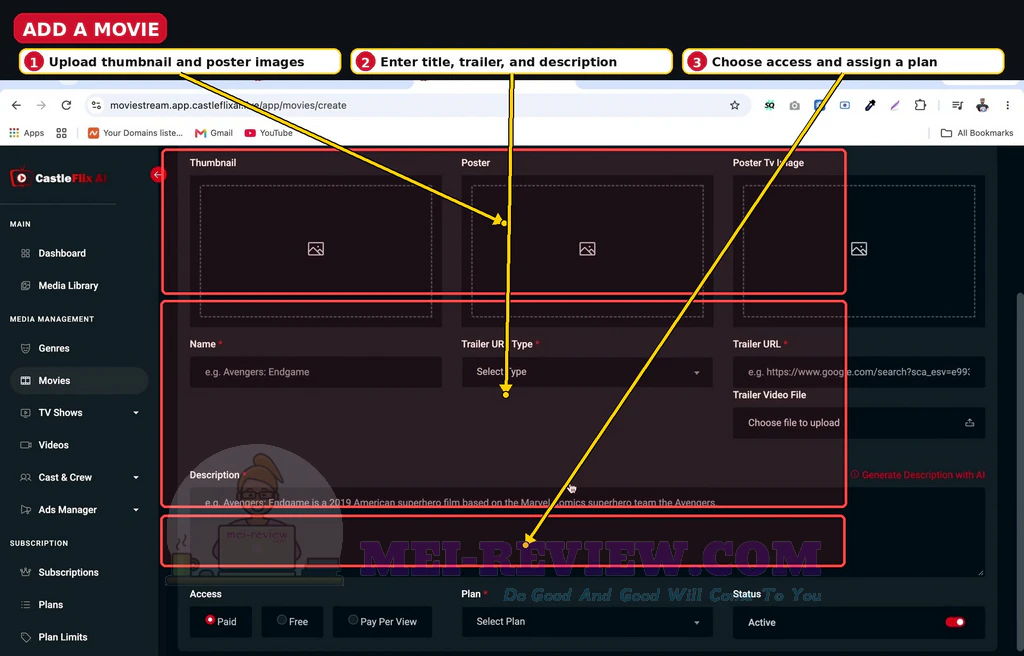Open the camera screenshot extension
The height and width of the screenshot is (656, 1024).
[794, 105]
